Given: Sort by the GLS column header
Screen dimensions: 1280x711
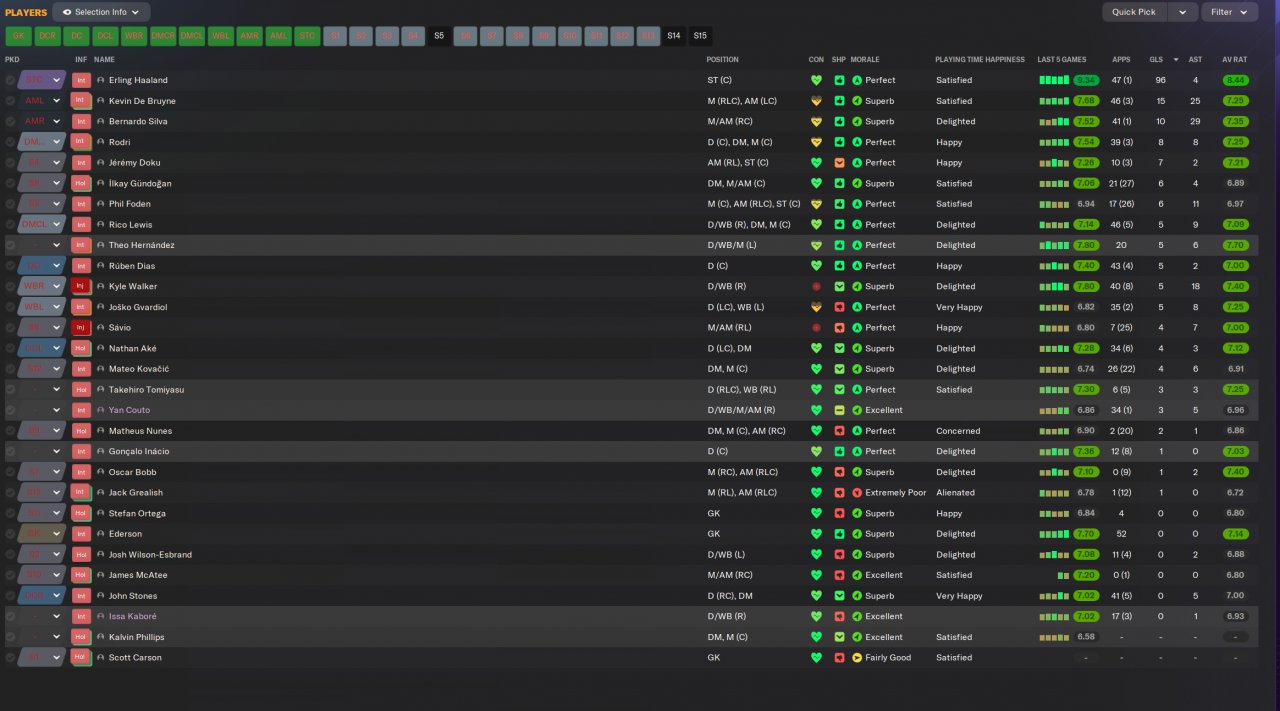Looking at the screenshot, I should [x=1156, y=60].
